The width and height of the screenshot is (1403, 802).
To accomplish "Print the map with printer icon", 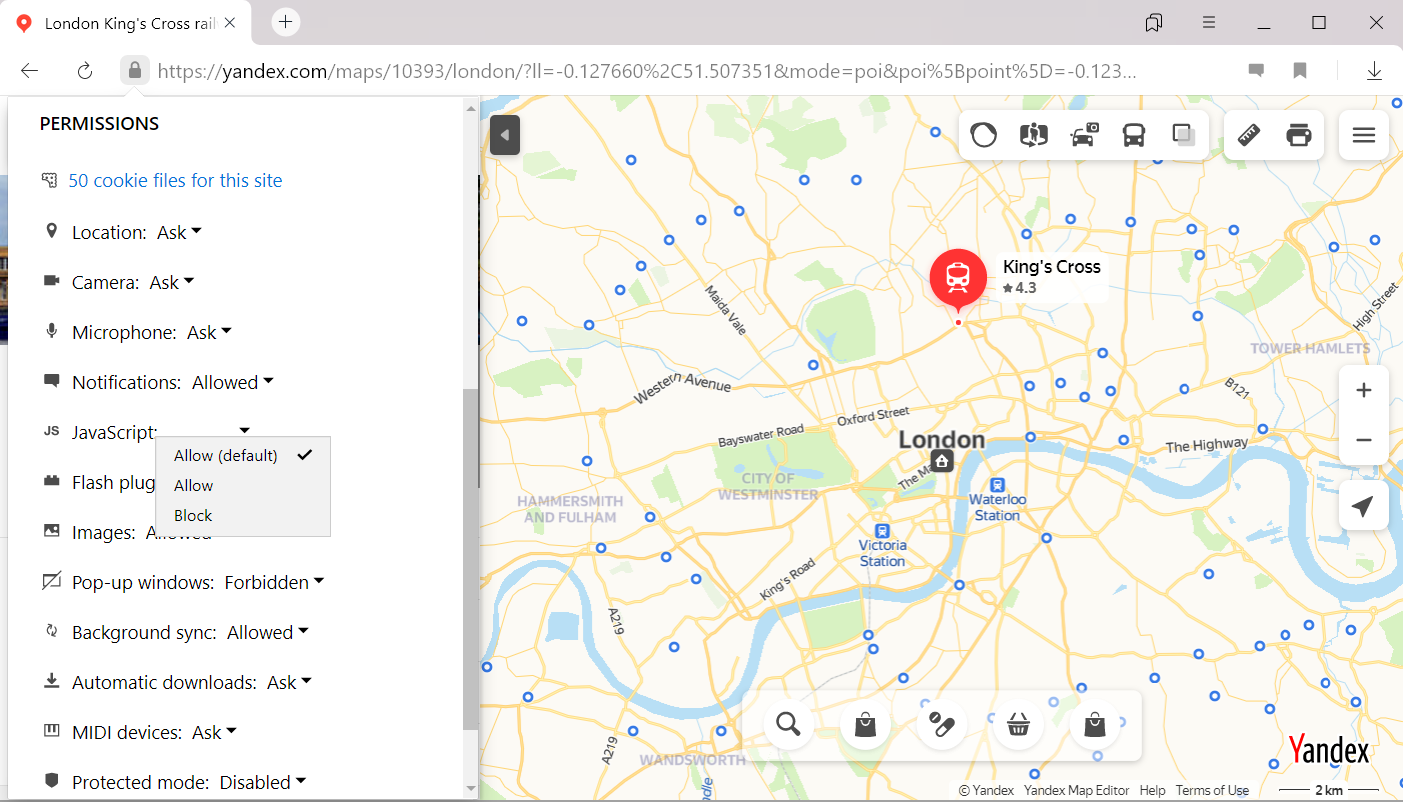I will (1299, 134).
